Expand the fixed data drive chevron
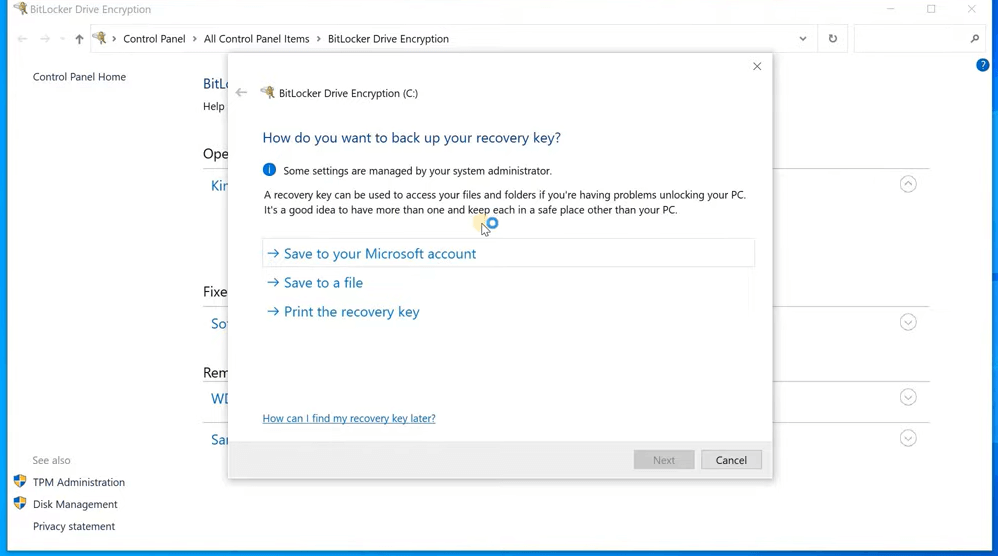998x556 pixels. coord(908,323)
